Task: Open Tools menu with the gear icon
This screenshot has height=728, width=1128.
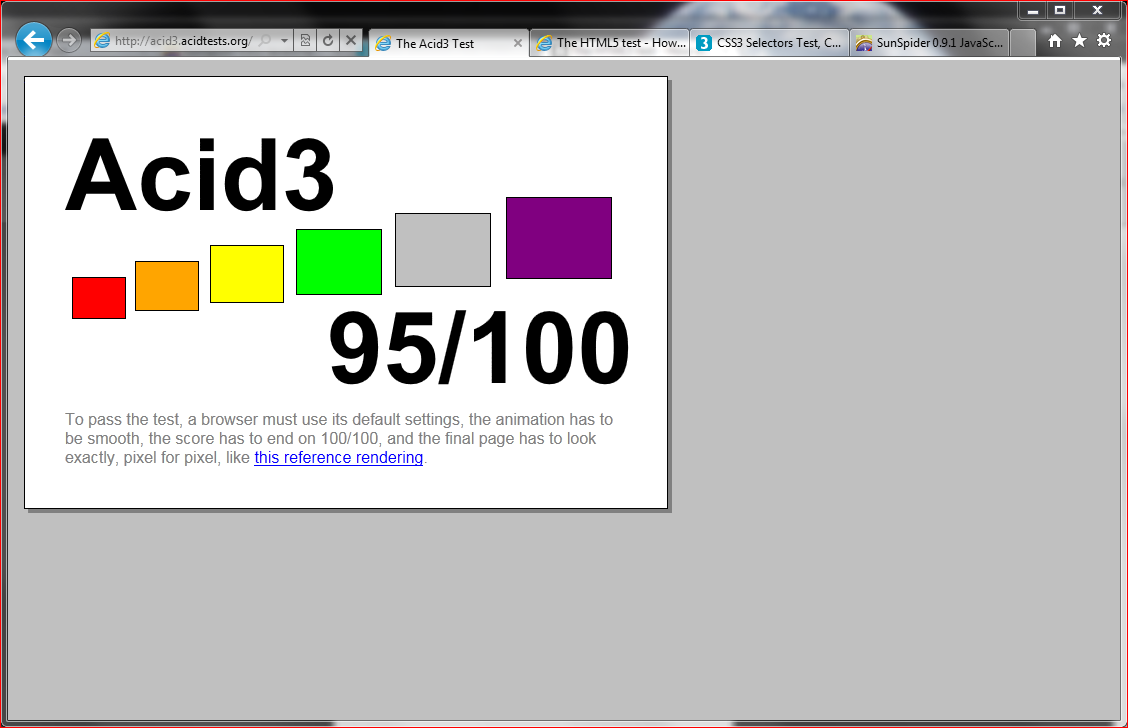Action: pyautogui.click(x=1104, y=41)
